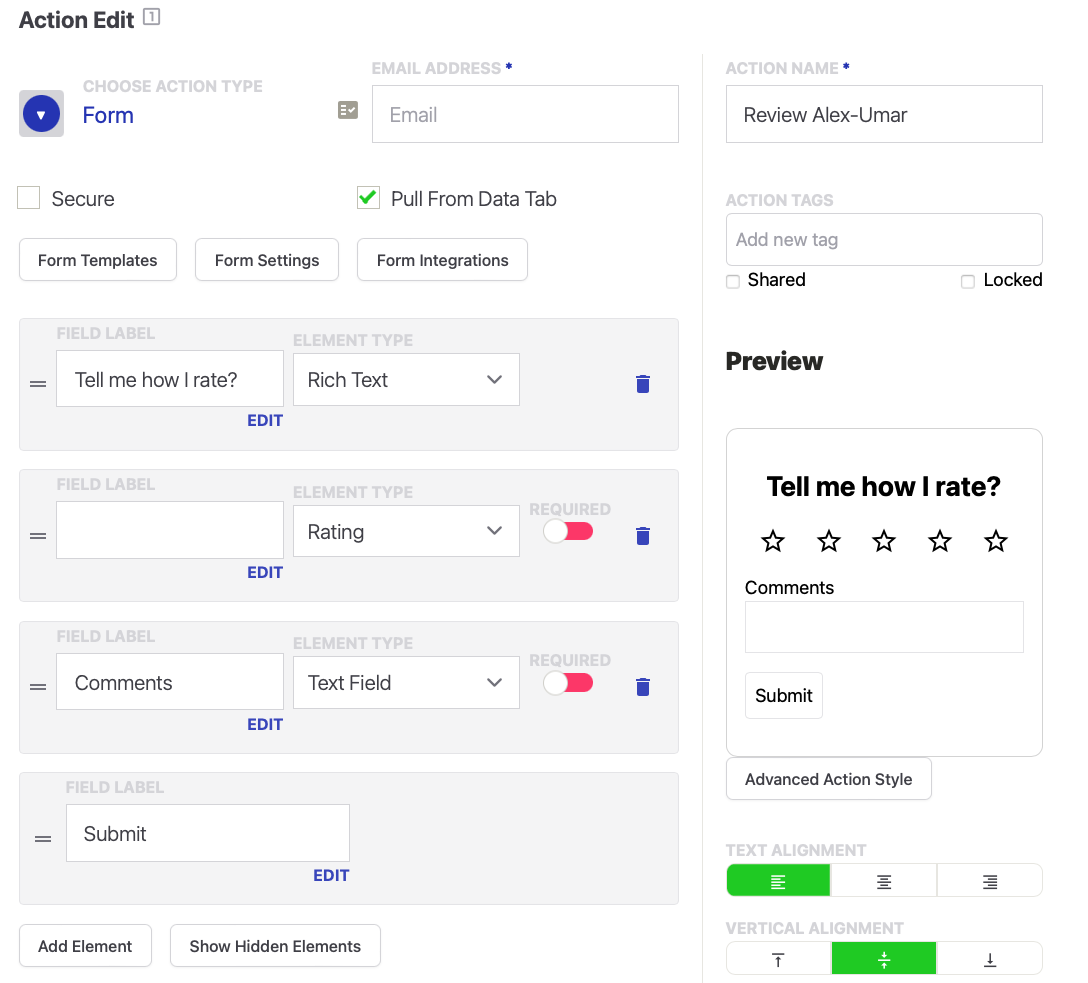The width and height of the screenshot is (1088, 983).
Task: Expand the Rating element type dropdown
Action: coord(406,532)
